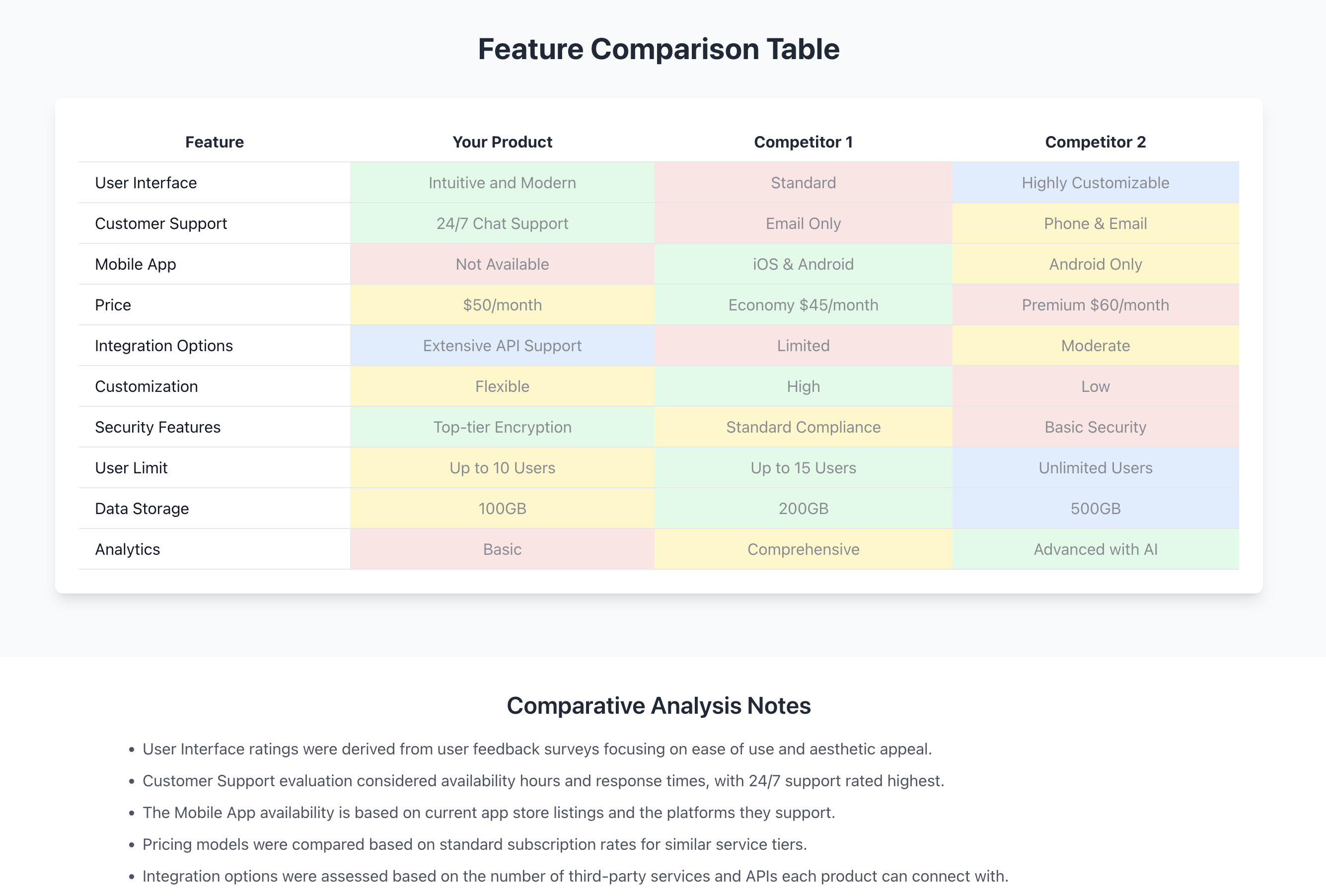
Task: Click the 'Your Product' column header
Action: click(x=502, y=142)
